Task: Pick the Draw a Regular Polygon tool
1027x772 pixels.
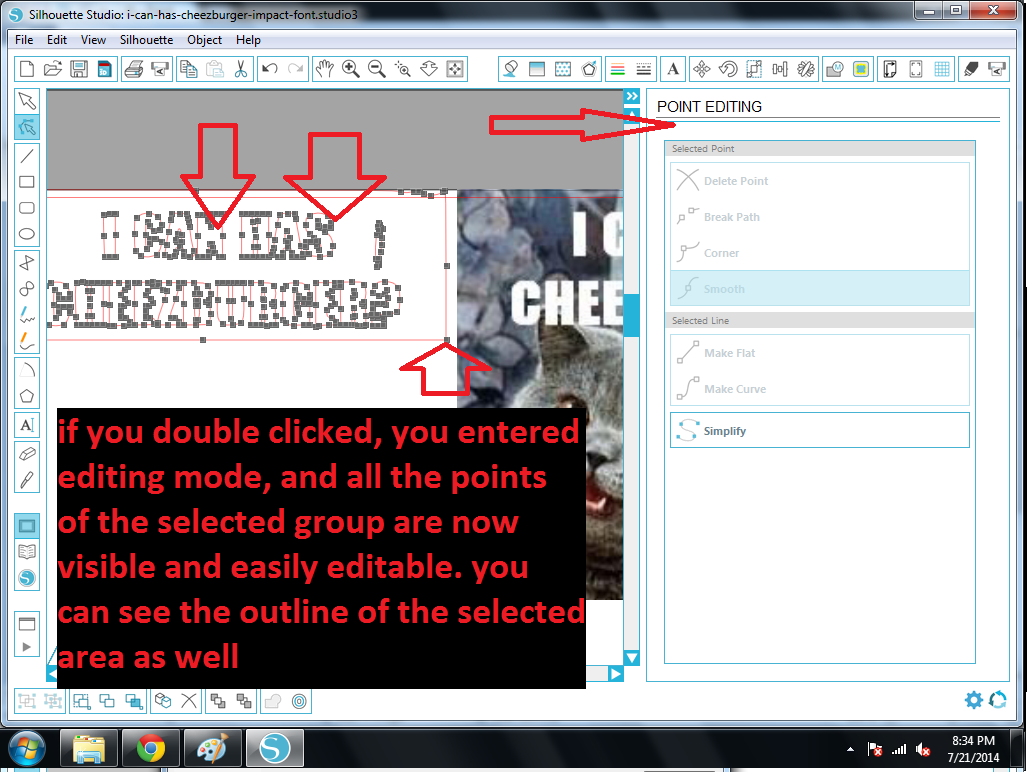Action: [x=27, y=396]
